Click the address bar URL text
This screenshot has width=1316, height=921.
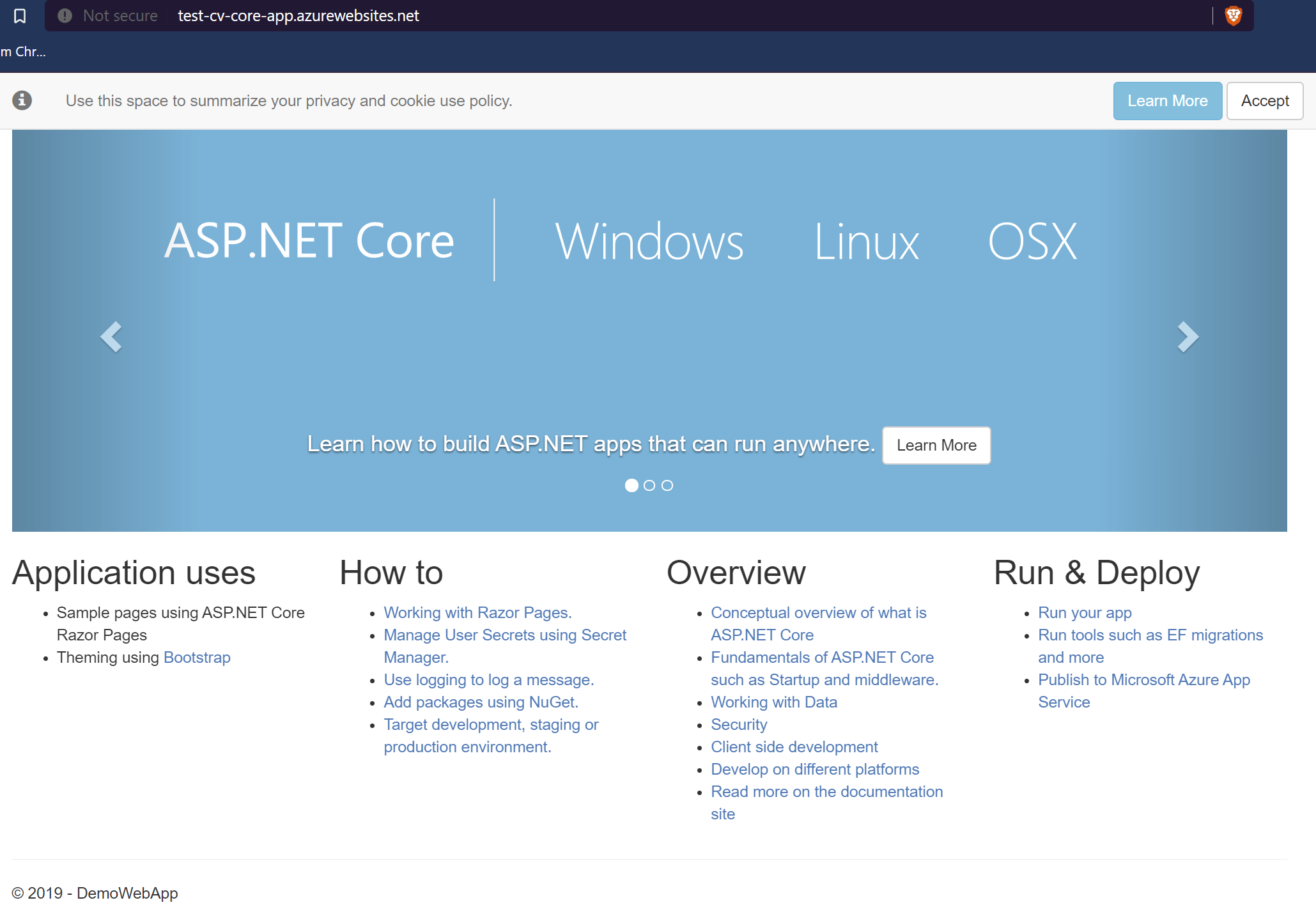pos(298,16)
